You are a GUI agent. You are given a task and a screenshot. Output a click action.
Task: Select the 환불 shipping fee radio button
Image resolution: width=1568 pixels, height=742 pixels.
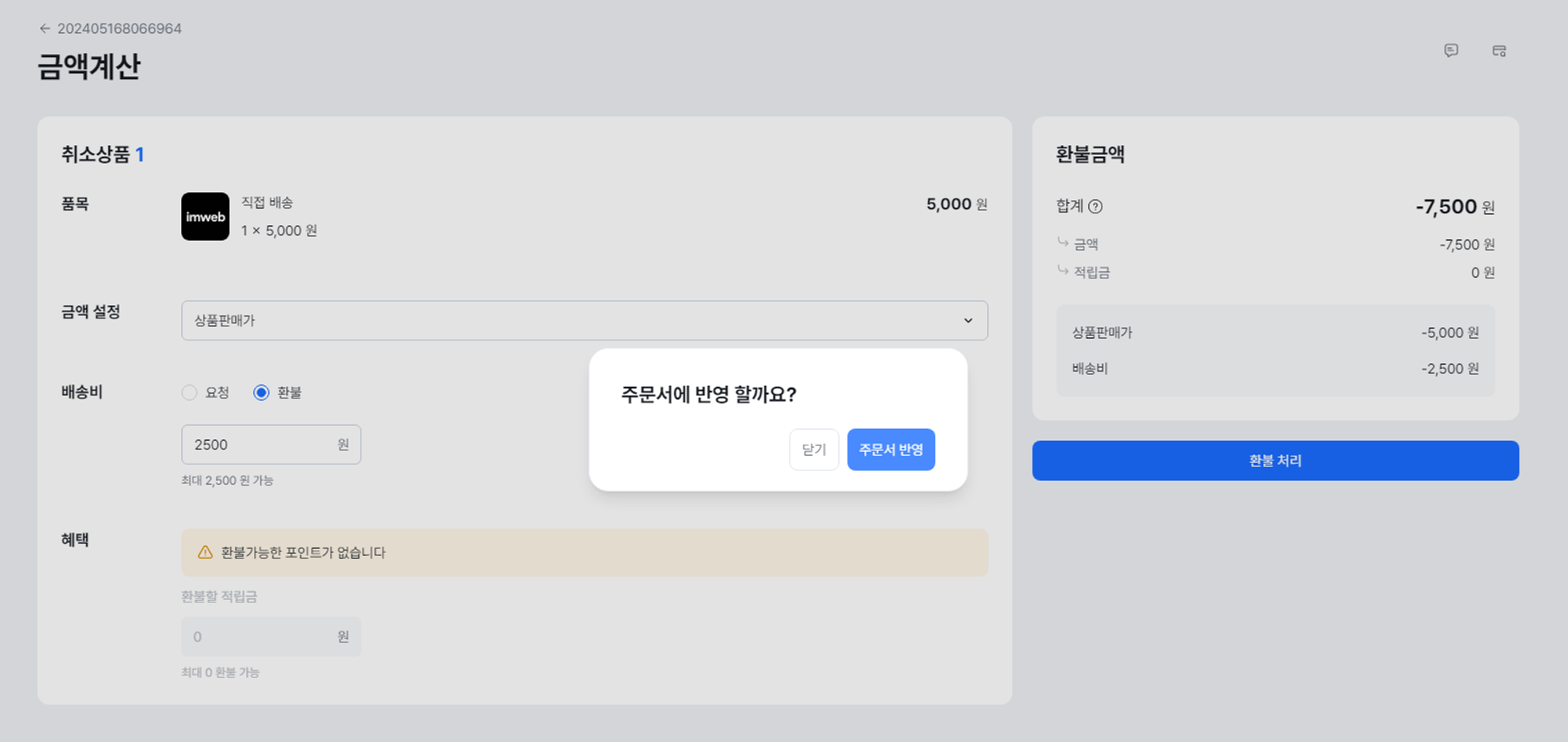pos(261,392)
